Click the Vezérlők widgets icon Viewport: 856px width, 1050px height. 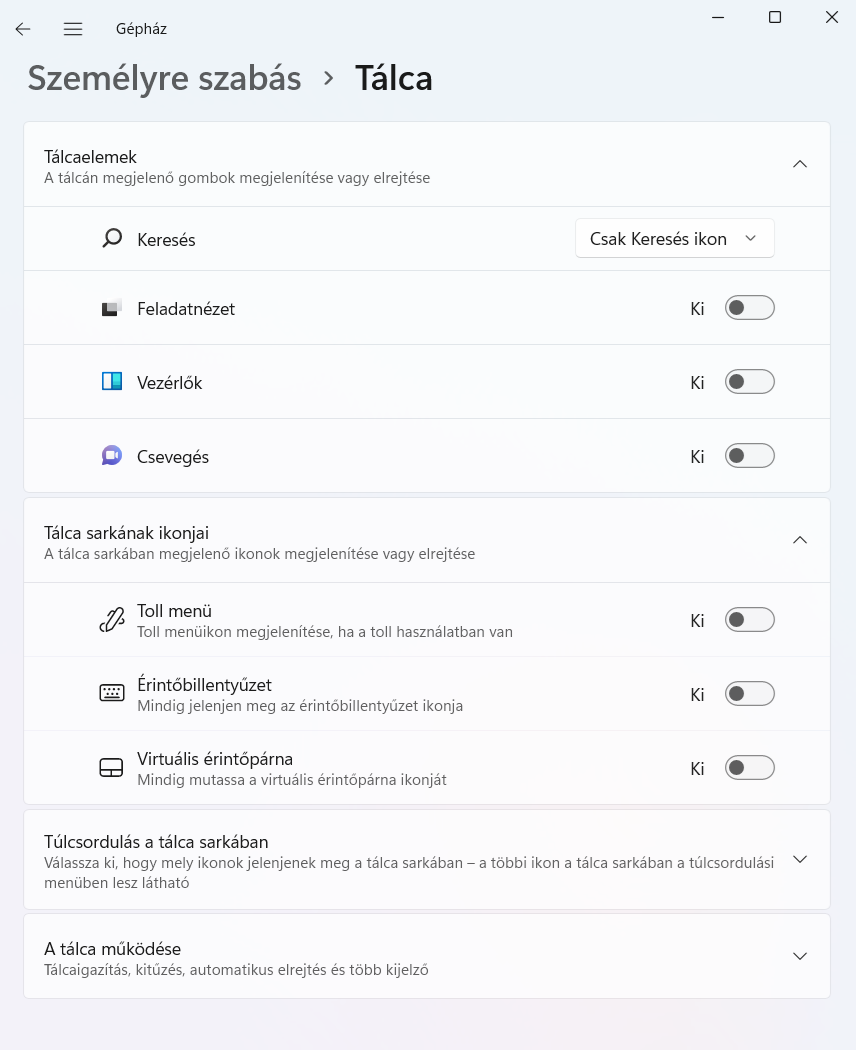coord(112,382)
